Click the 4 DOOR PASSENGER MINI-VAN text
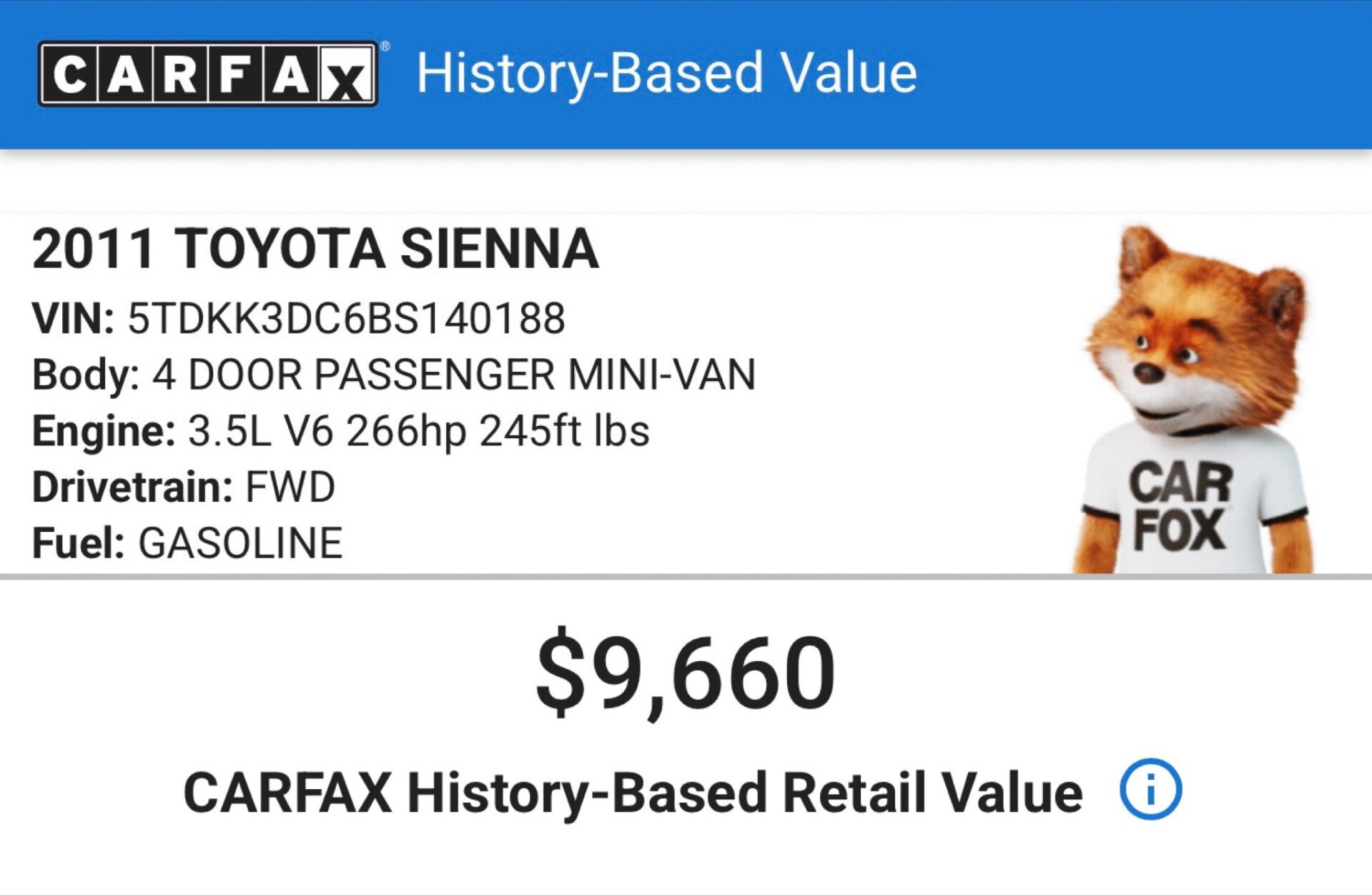This screenshot has width=1372, height=895. [453, 375]
